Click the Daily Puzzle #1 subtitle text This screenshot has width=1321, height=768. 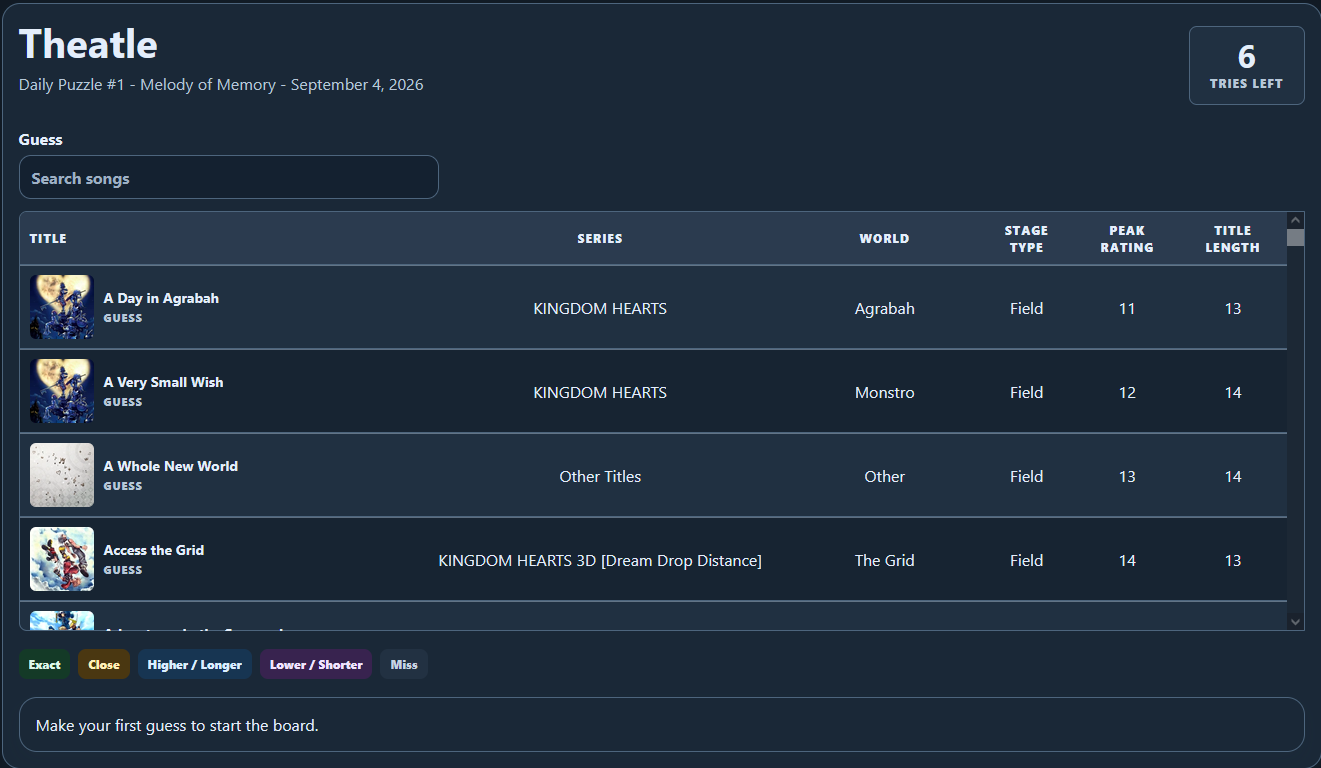coord(221,85)
